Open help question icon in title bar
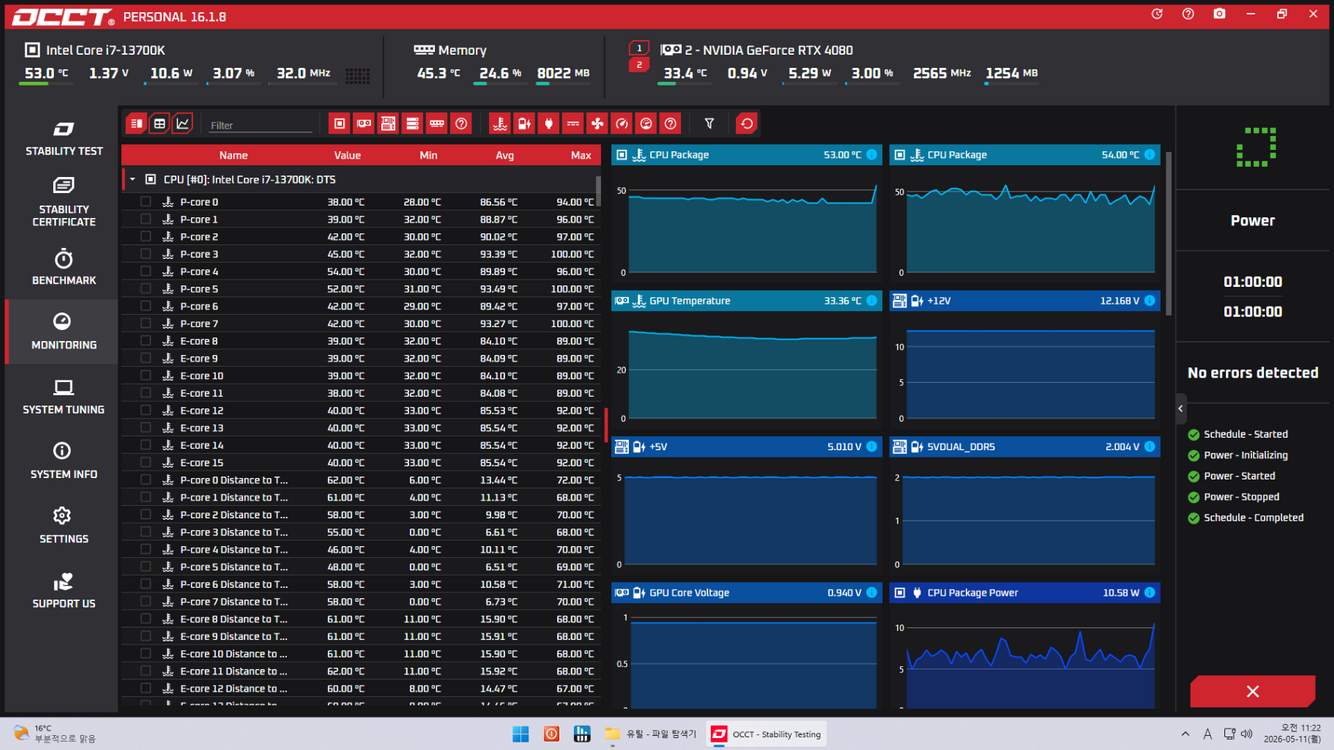Screen dimensions: 1334x750 [1188, 14]
